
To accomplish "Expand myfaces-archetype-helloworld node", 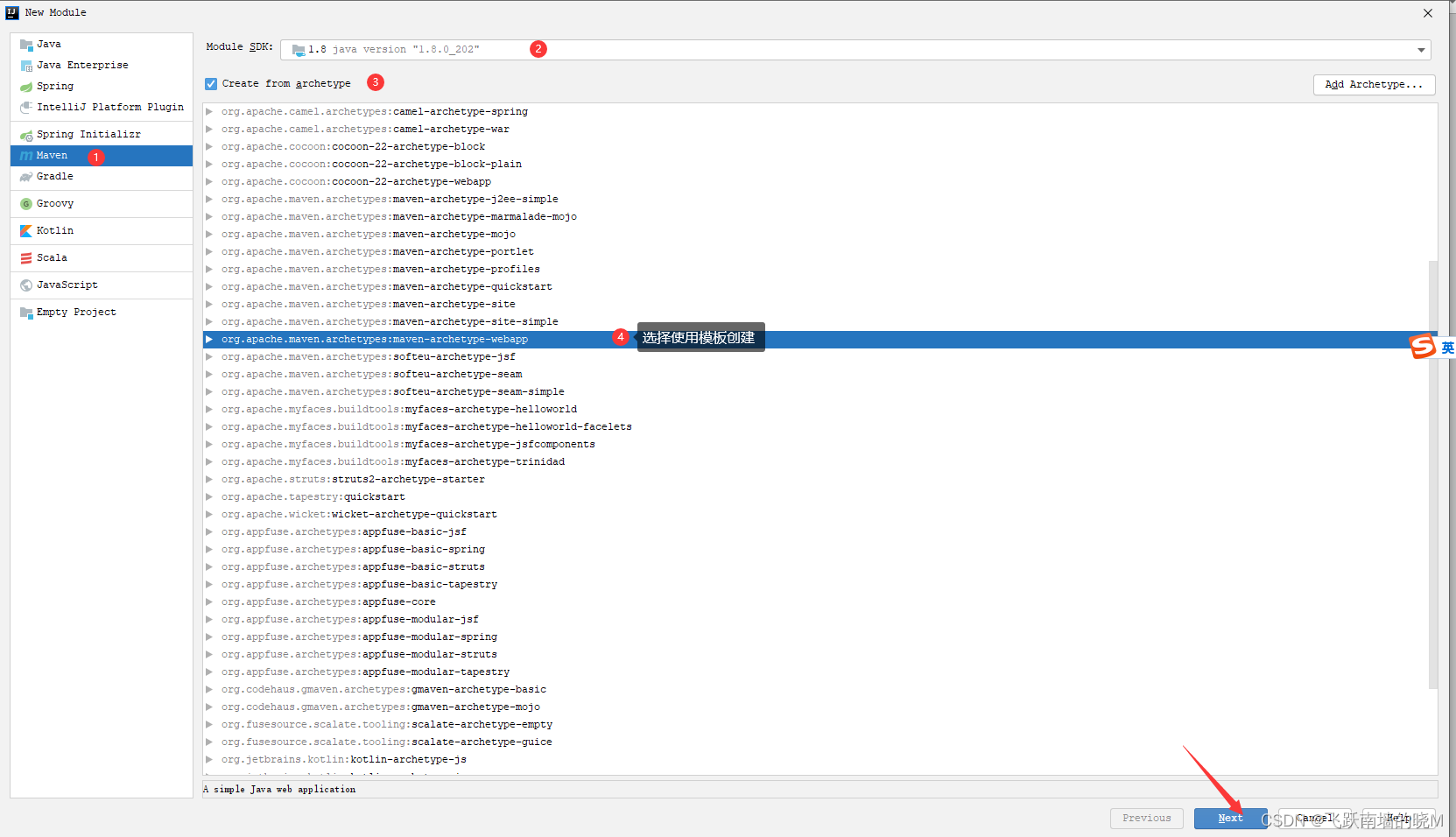I will (x=209, y=409).
